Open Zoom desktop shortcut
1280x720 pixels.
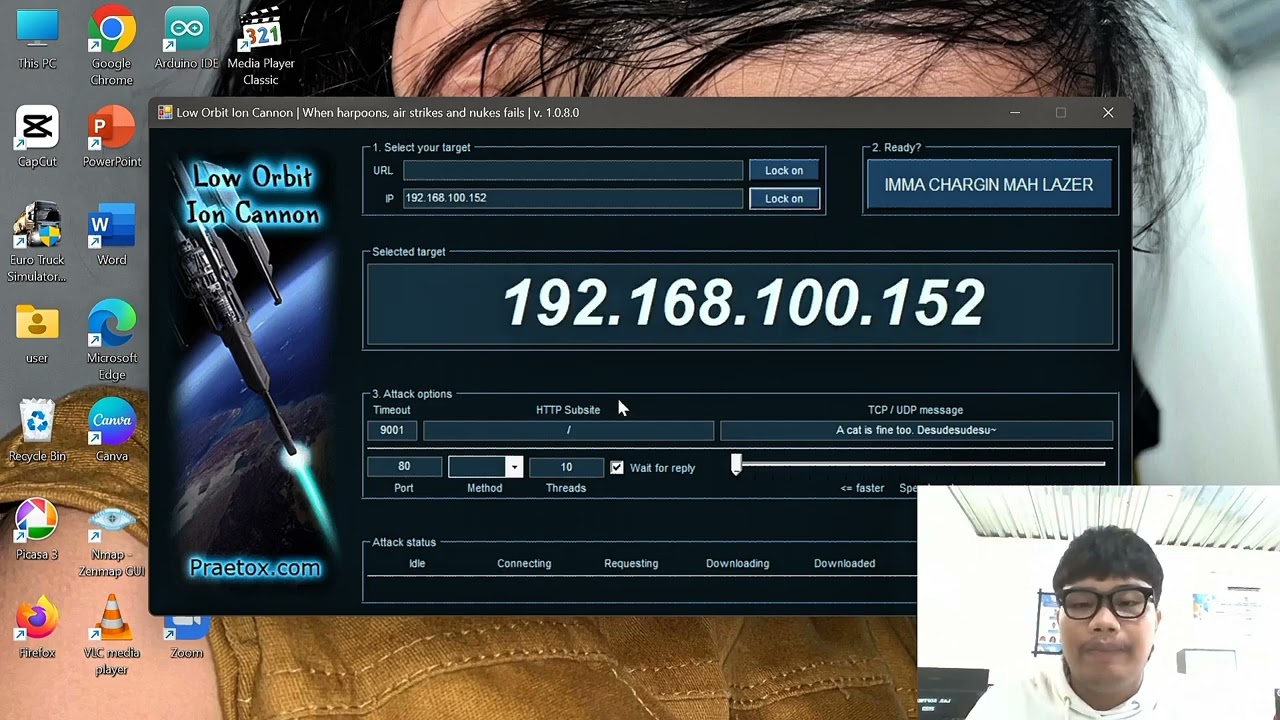coord(186,636)
